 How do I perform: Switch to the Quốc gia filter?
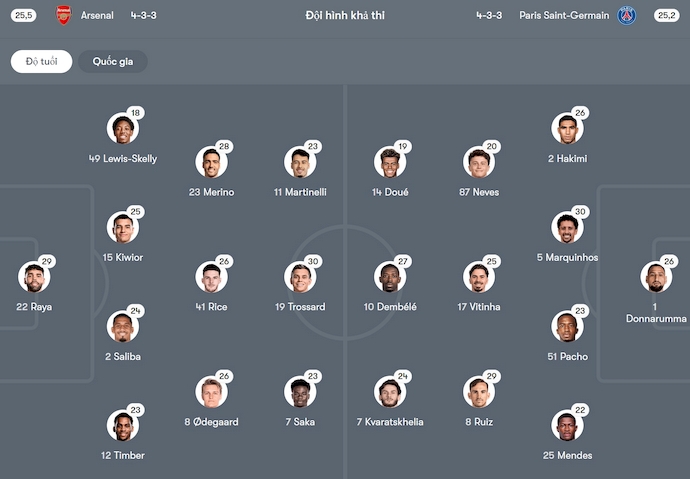[x=113, y=62]
